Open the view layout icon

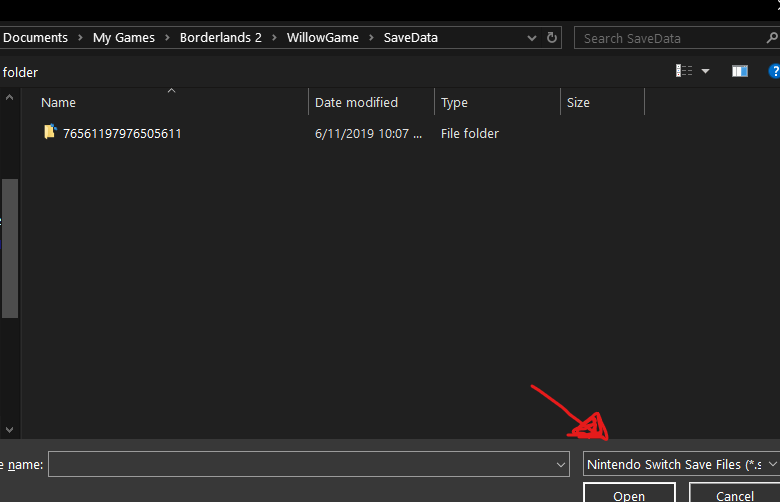coord(684,71)
